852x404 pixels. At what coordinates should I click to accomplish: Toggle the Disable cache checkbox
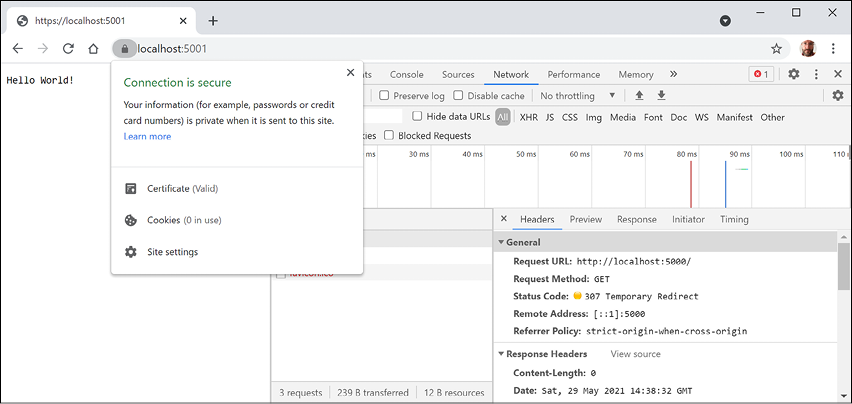pyautogui.click(x=459, y=96)
